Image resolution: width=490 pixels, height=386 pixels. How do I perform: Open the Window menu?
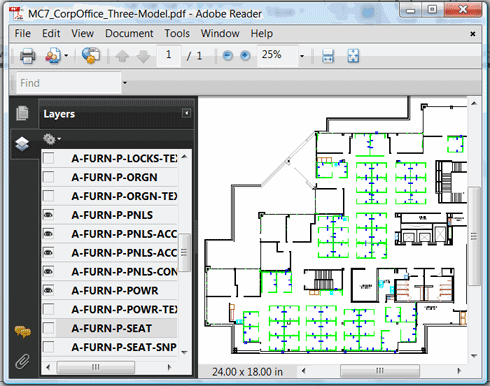220,33
